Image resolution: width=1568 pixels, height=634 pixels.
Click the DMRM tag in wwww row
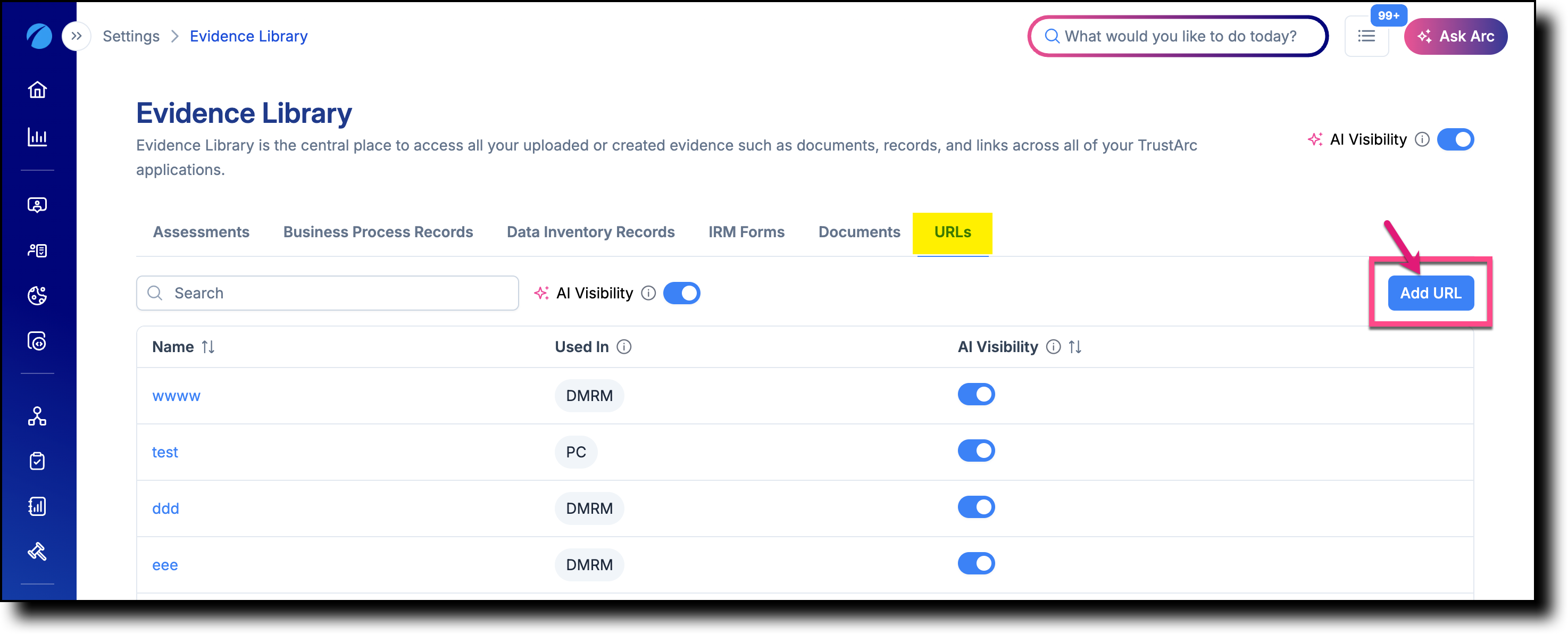tap(589, 396)
